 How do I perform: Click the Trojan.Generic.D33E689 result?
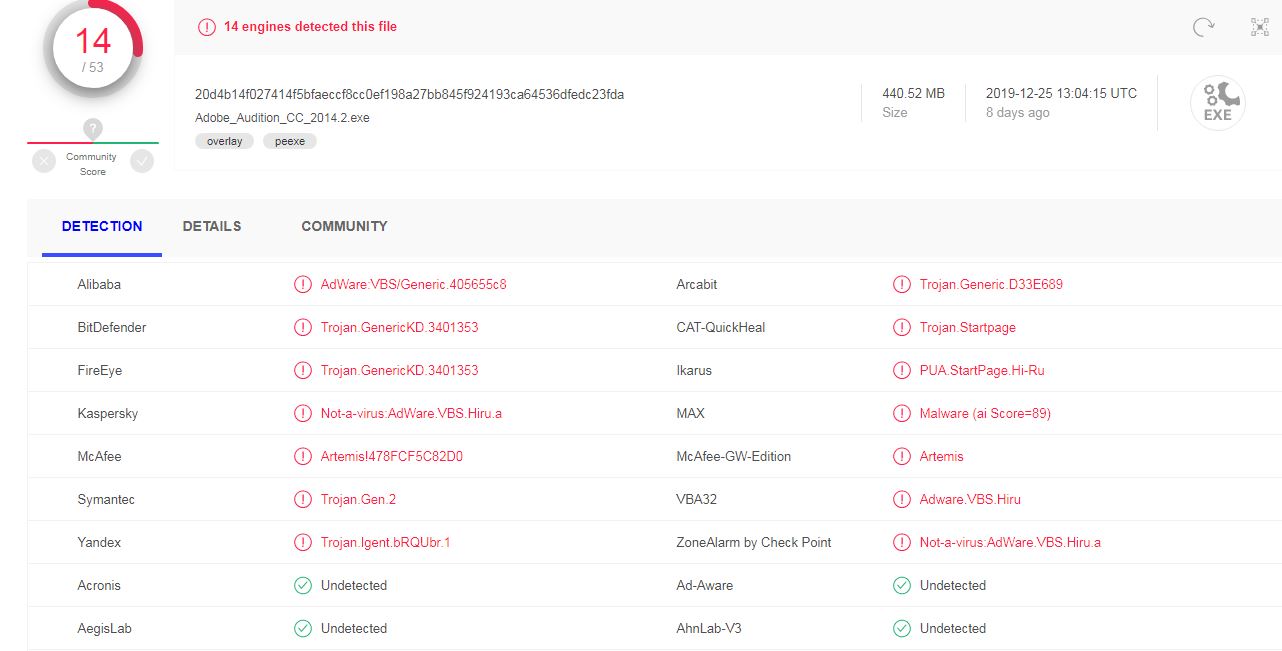(991, 284)
